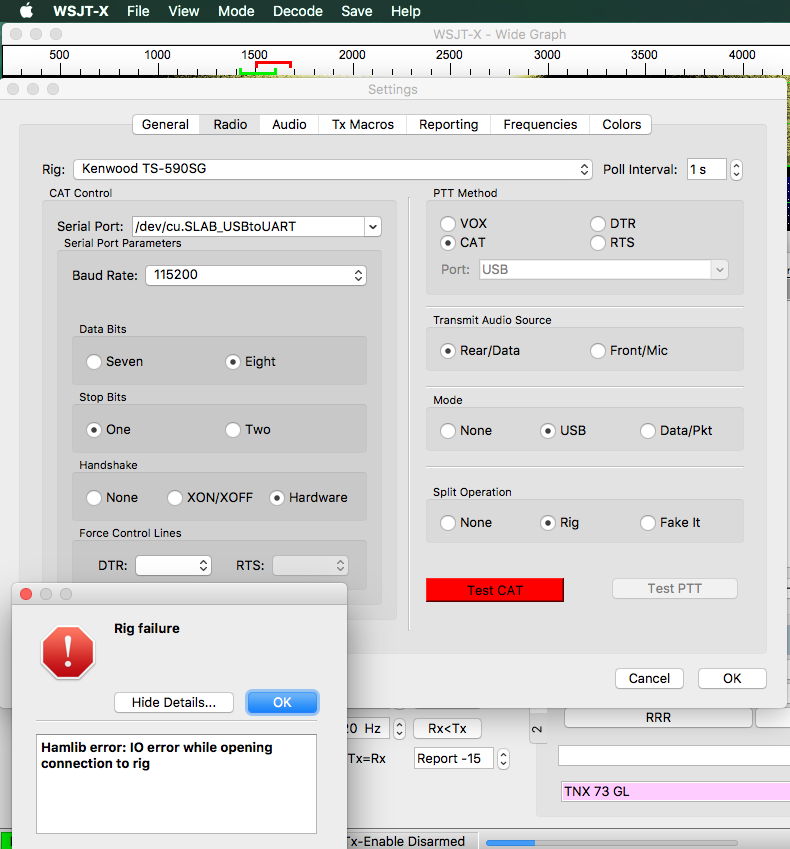The width and height of the screenshot is (790, 849).
Task: Adjust the Report -15 stepper
Action: 503,759
